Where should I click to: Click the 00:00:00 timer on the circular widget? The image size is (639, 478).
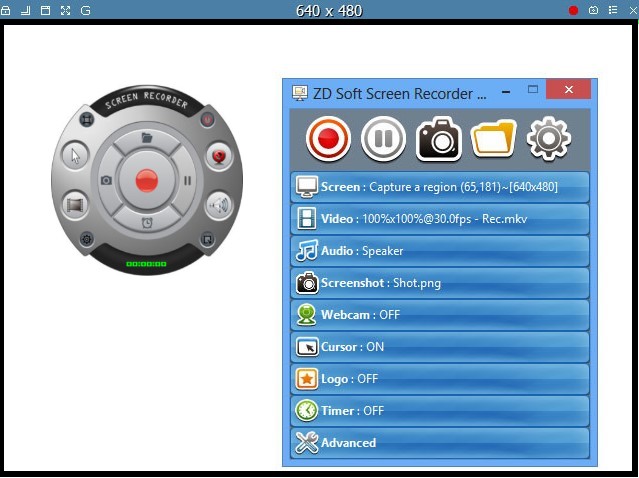(146, 264)
